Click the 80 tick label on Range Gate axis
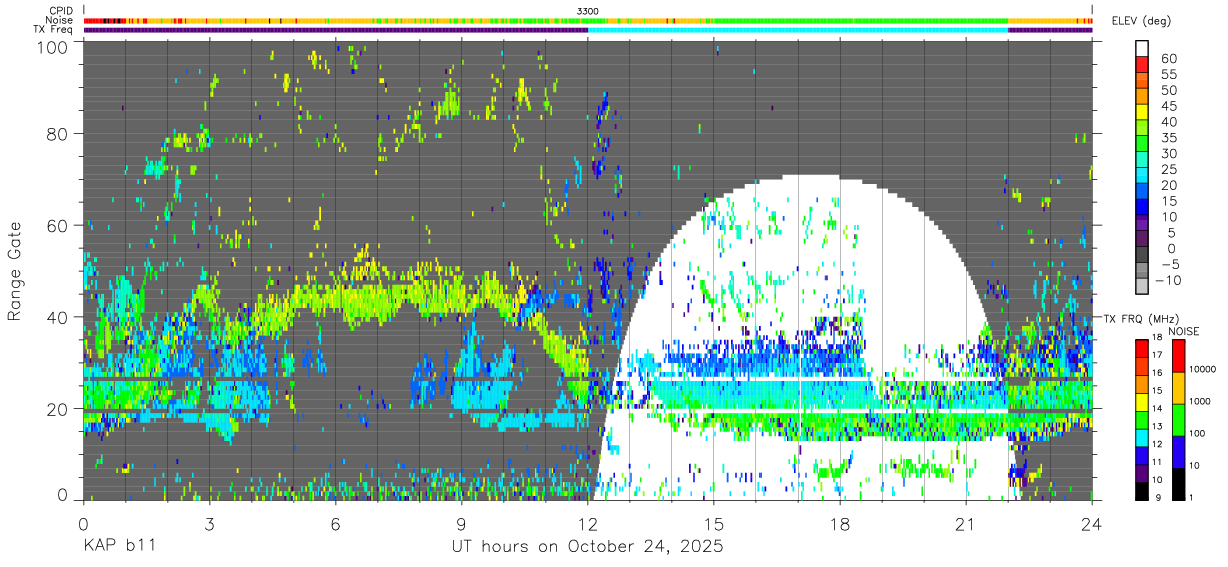Screen dimensions: 1228x567 [57, 133]
